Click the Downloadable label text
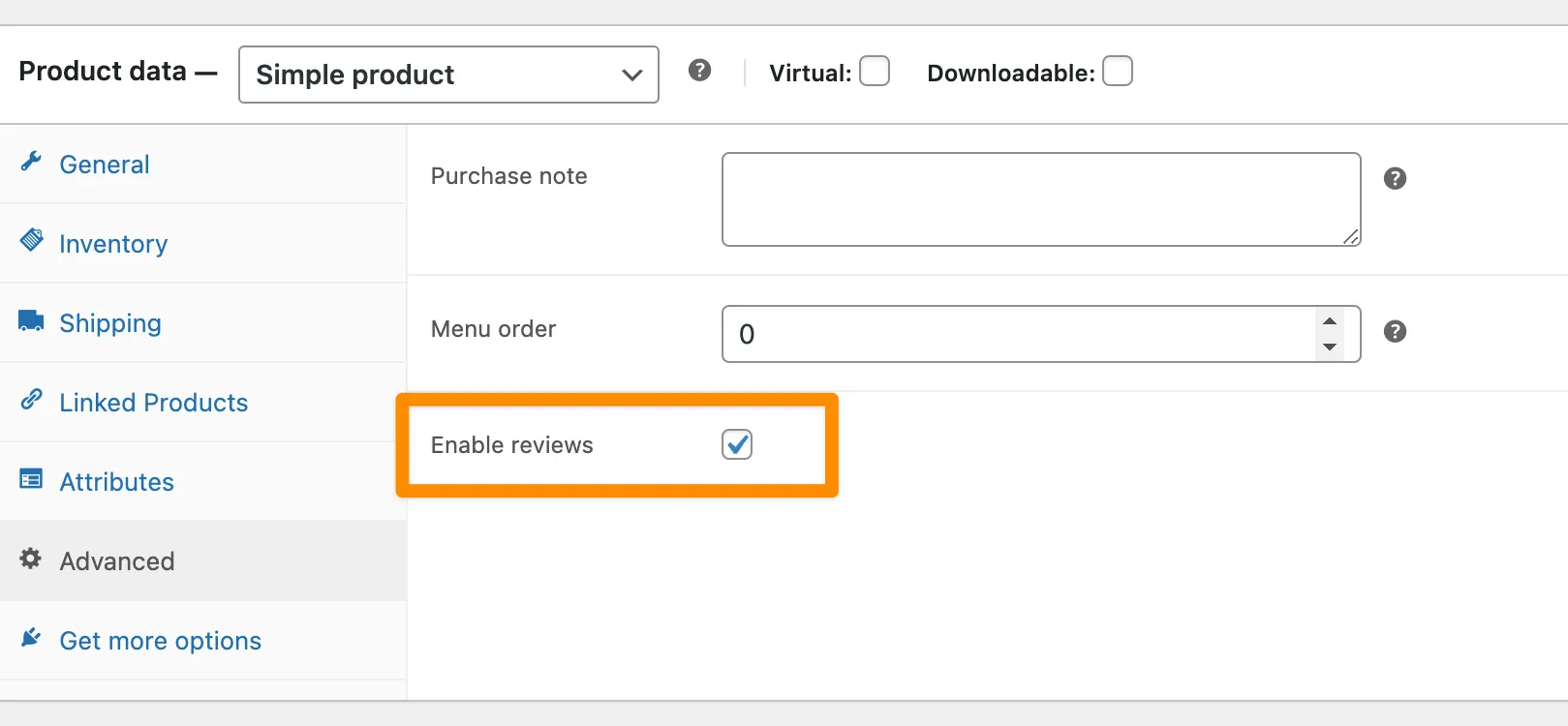 point(1010,74)
